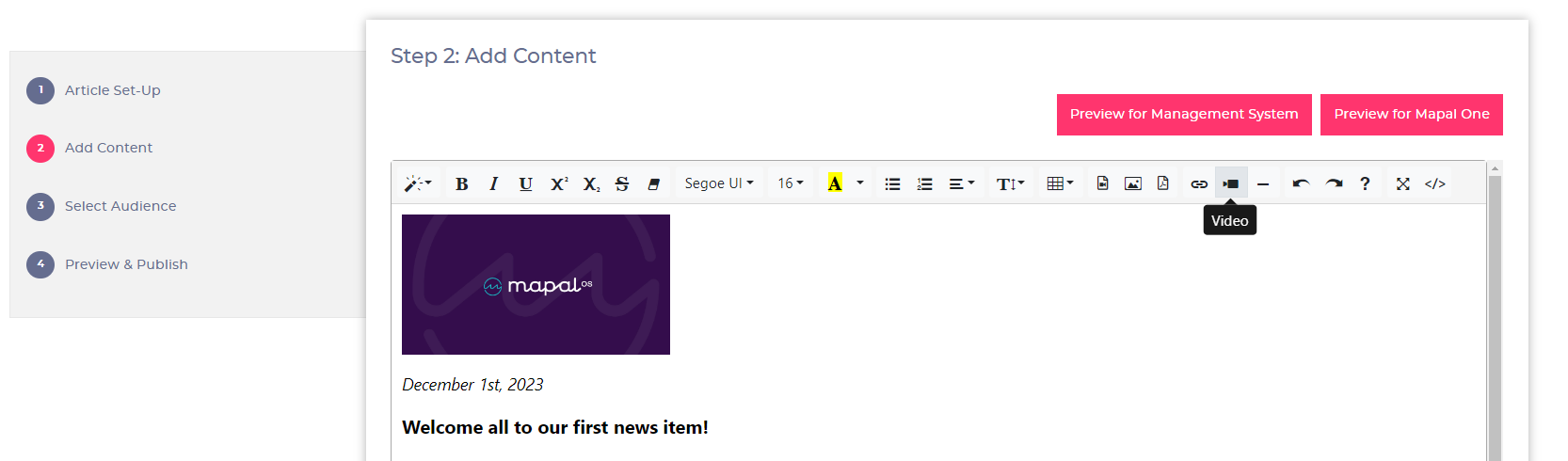The width and height of the screenshot is (1568, 461).
Task: Open the magic wand style menu
Action: click(x=418, y=183)
